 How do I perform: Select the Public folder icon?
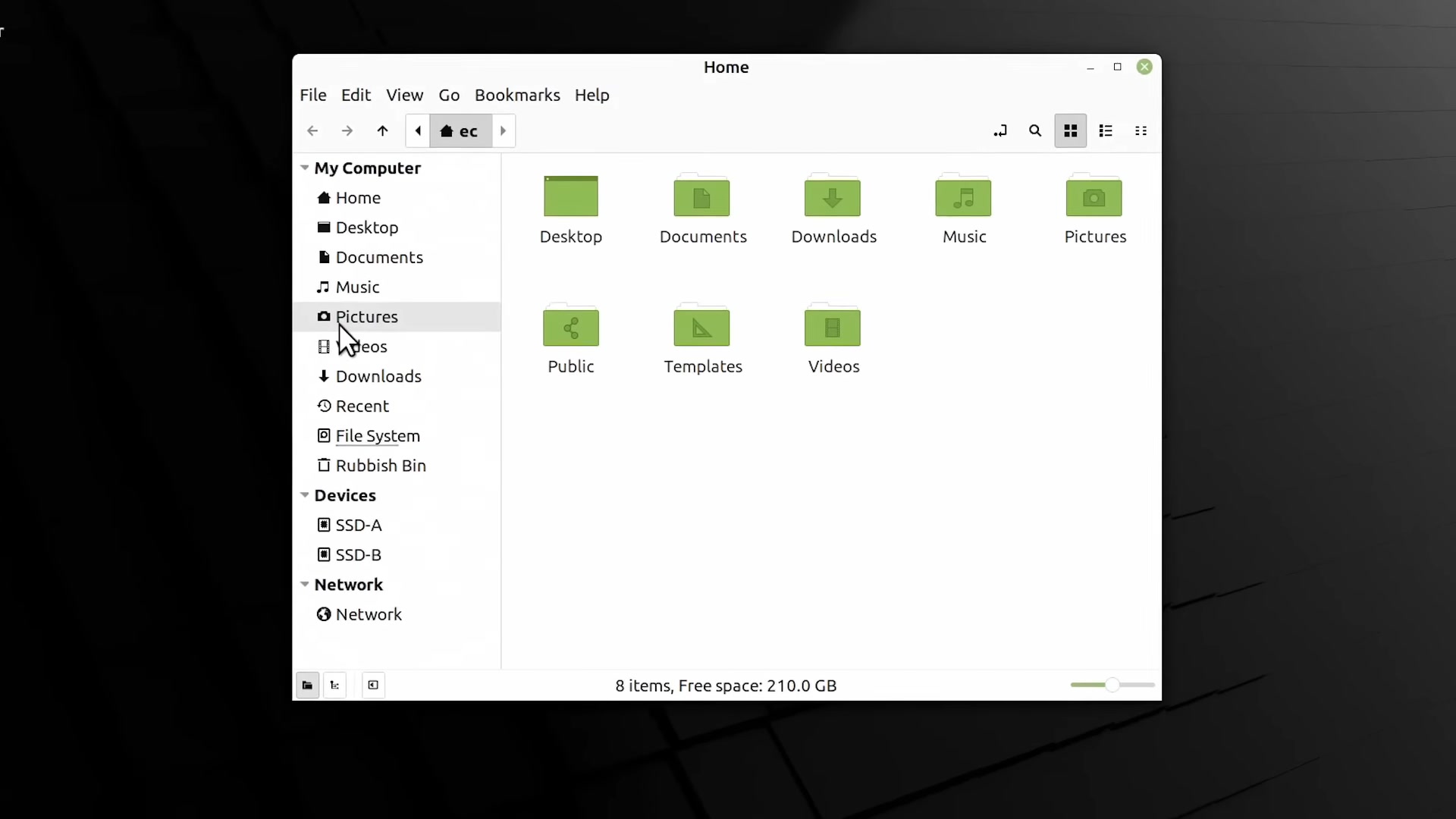point(571,326)
